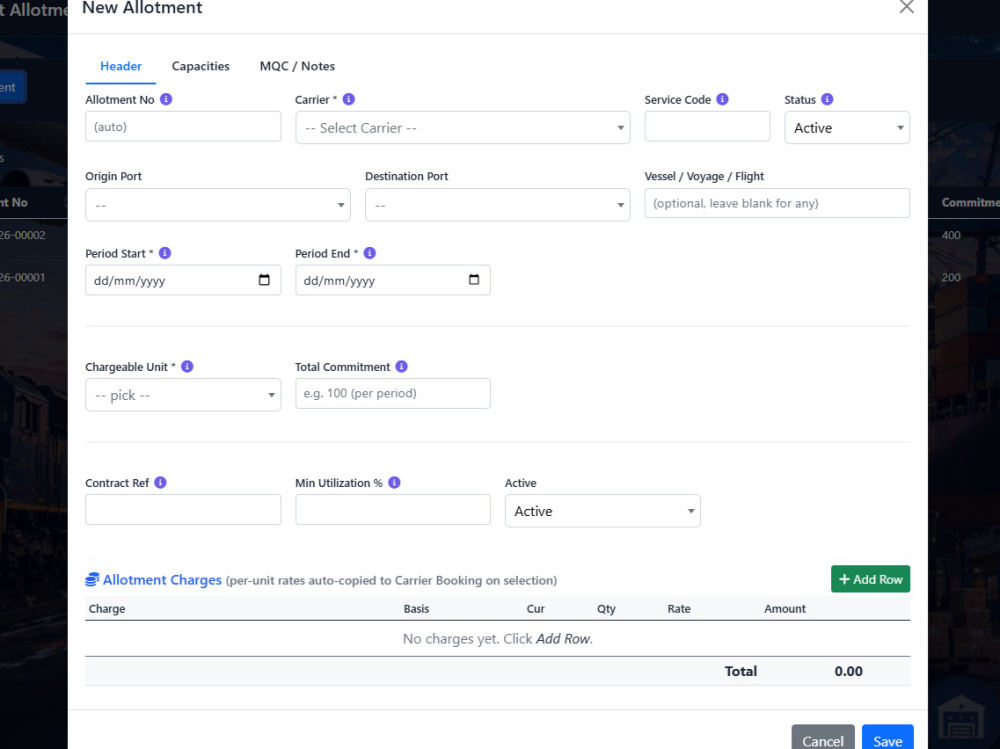The height and width of the screenshot is (749, 1000).
Task: Click the Service Code input field
Action: 707,126
